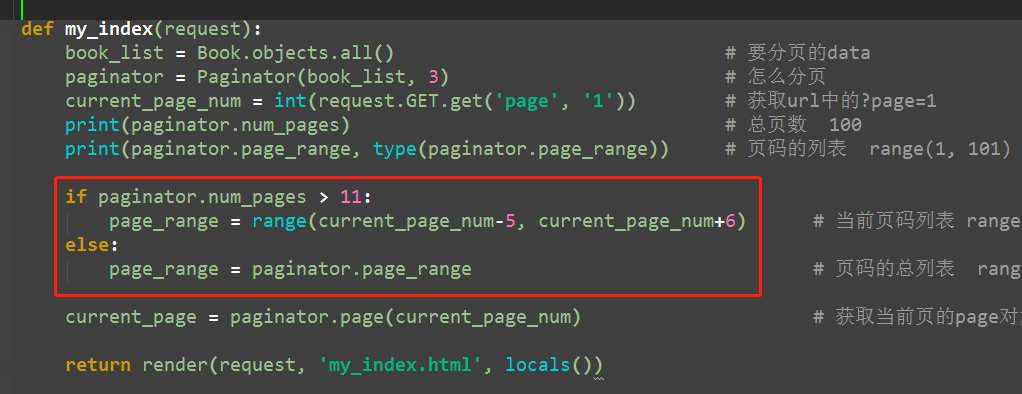
Task: Click the Paginator(book_list, 3) constructor call
Action: 323,77
